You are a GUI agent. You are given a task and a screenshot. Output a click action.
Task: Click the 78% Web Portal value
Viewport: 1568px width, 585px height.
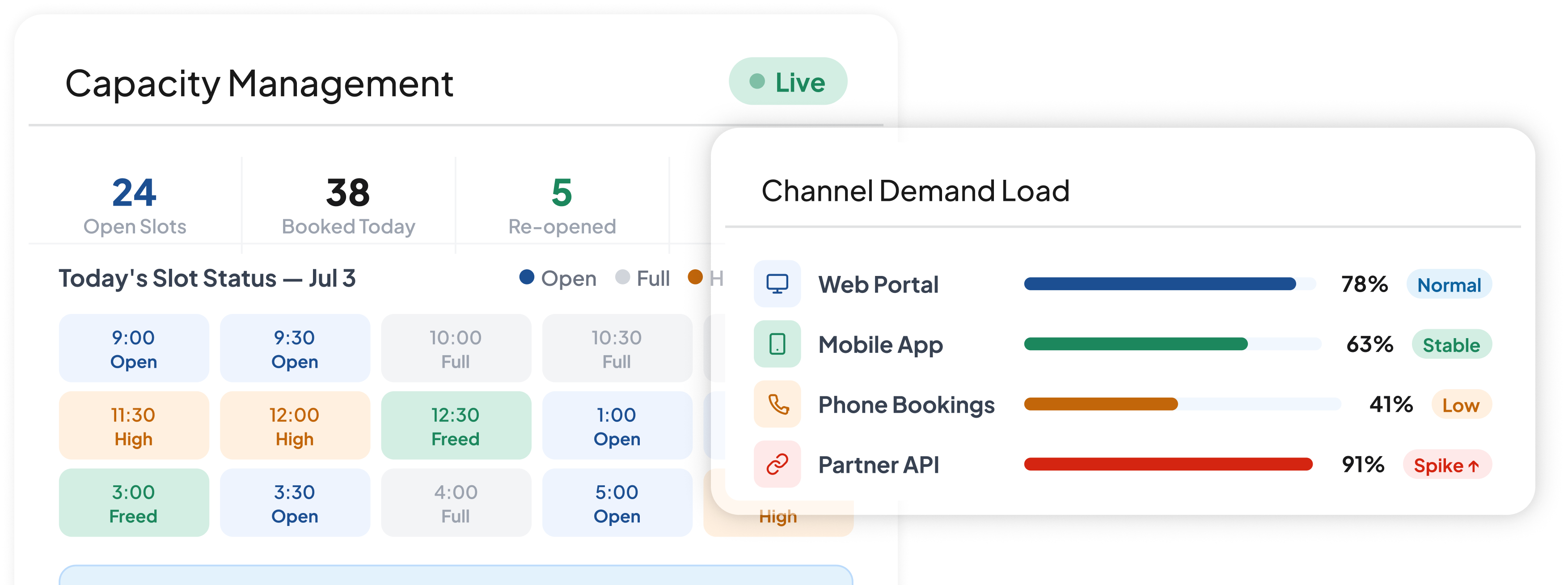pos(1364,284)
